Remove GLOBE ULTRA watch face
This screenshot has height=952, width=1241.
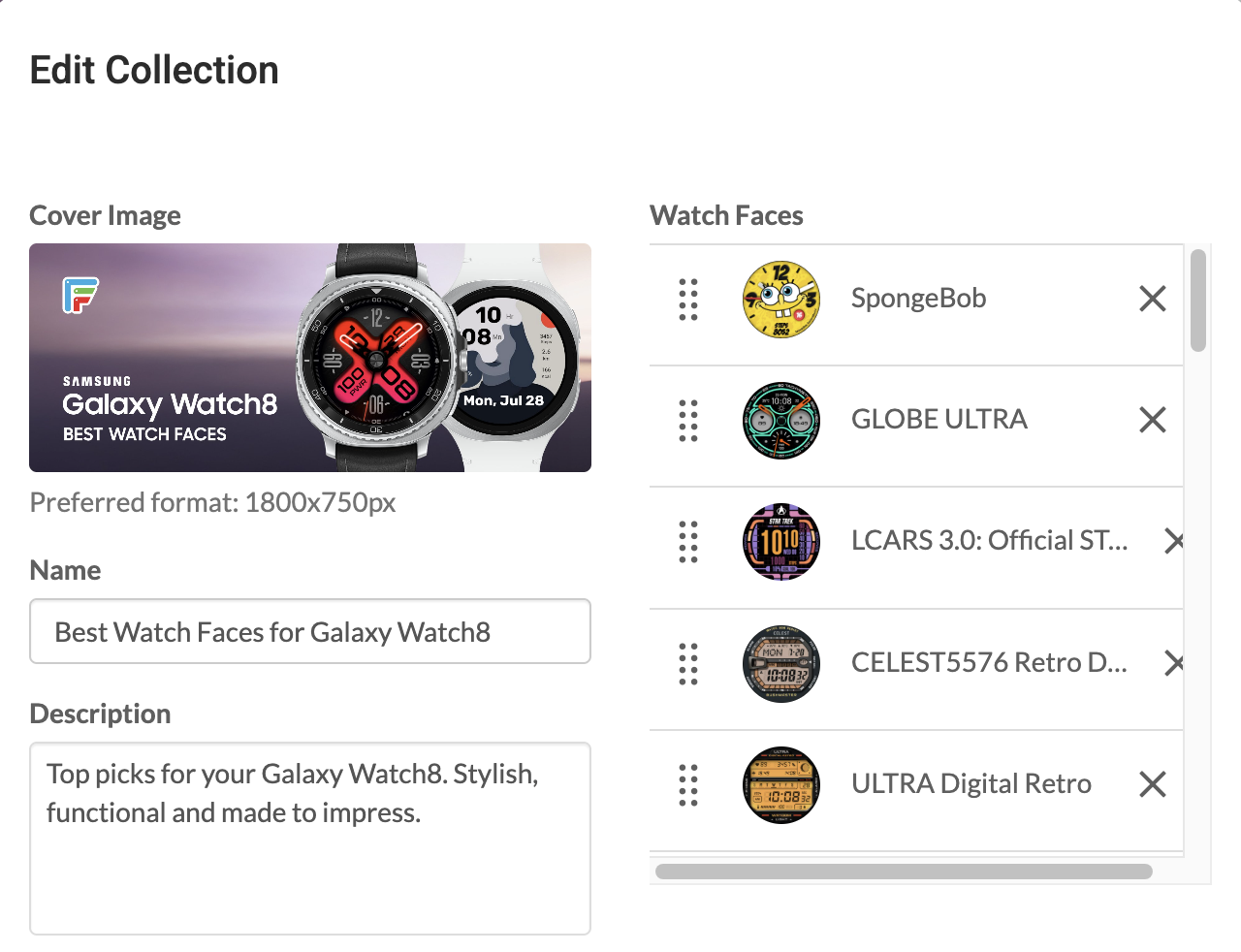tap(1152, 420)
